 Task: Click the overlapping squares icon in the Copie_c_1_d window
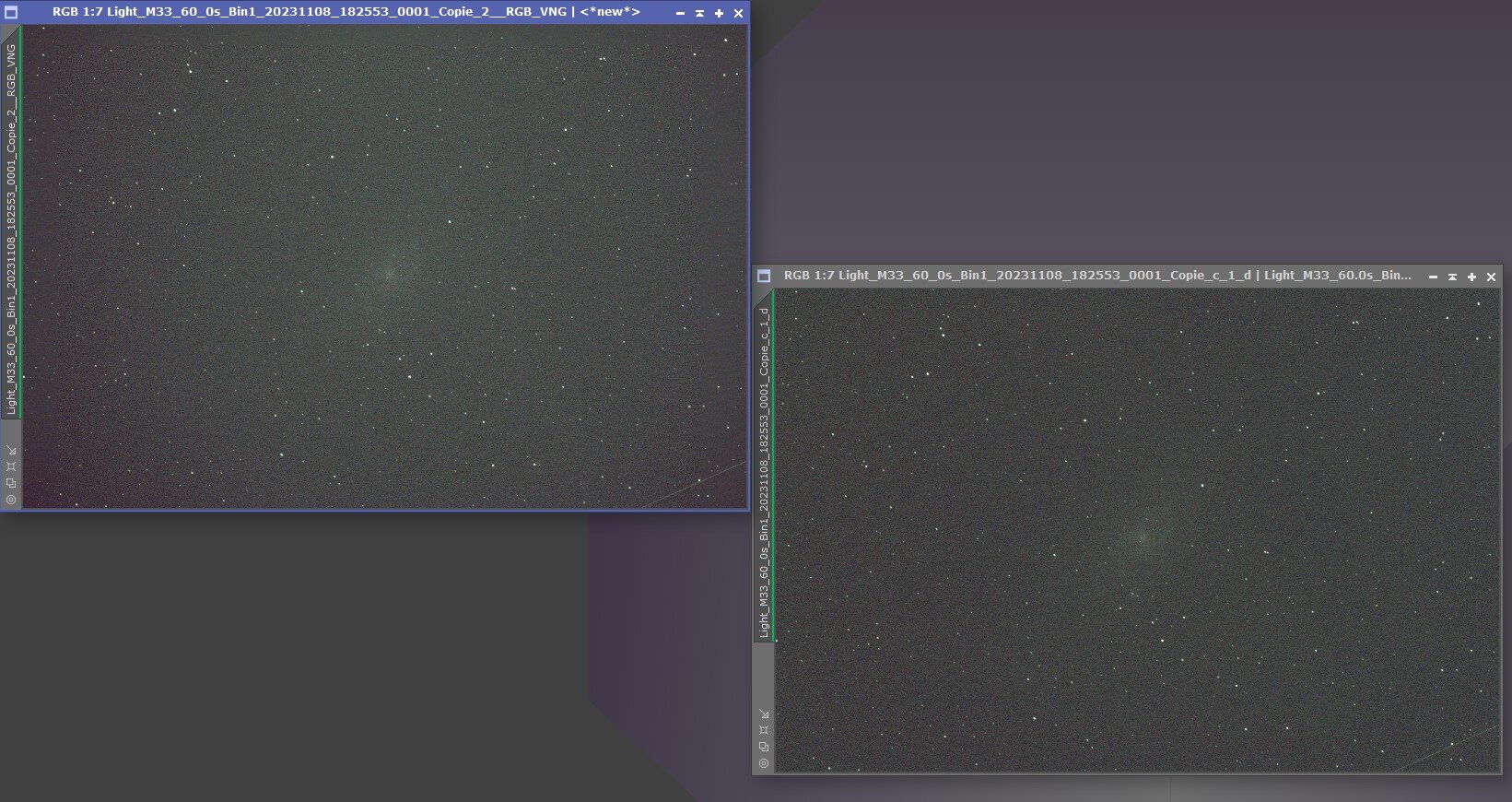click(764, 747)
